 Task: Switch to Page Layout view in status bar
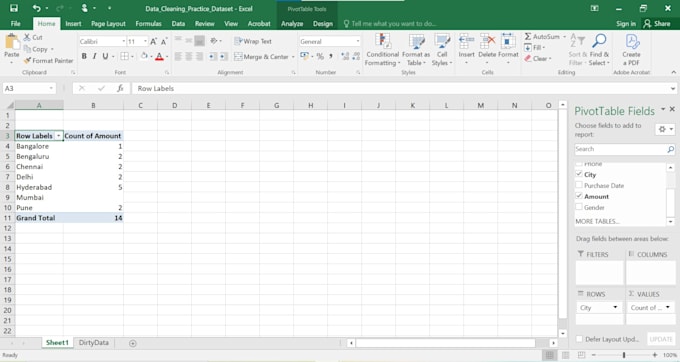566,355
